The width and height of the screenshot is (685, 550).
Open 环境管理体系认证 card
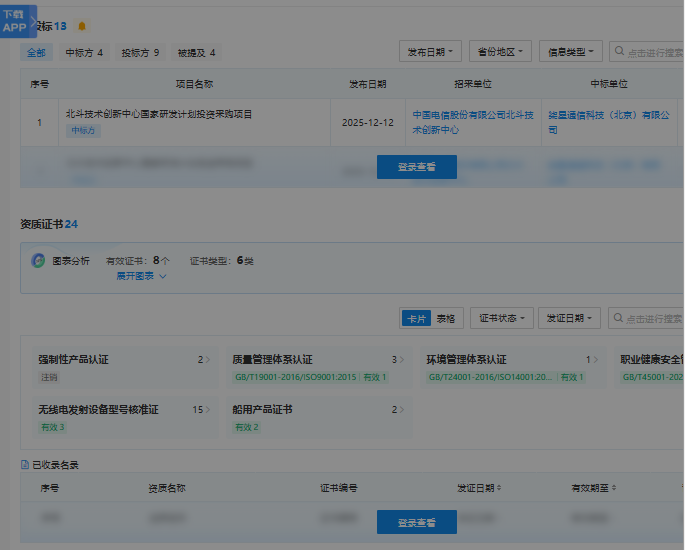[x=513, y=367]
